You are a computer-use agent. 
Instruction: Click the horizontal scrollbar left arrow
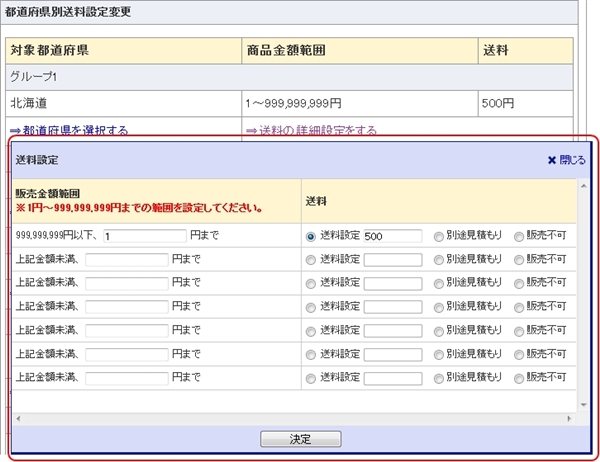(18, 417)
